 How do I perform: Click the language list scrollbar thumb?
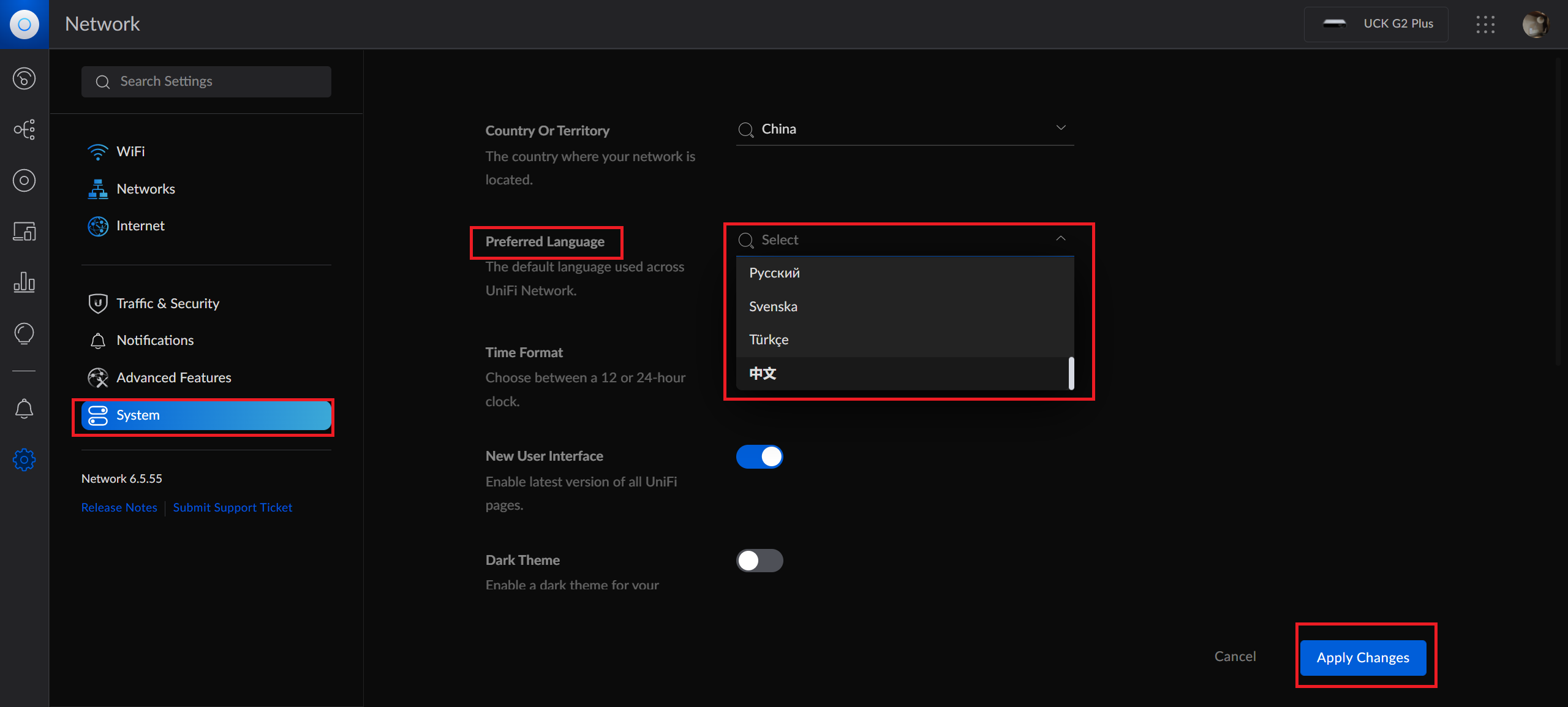click(1071, 373)
